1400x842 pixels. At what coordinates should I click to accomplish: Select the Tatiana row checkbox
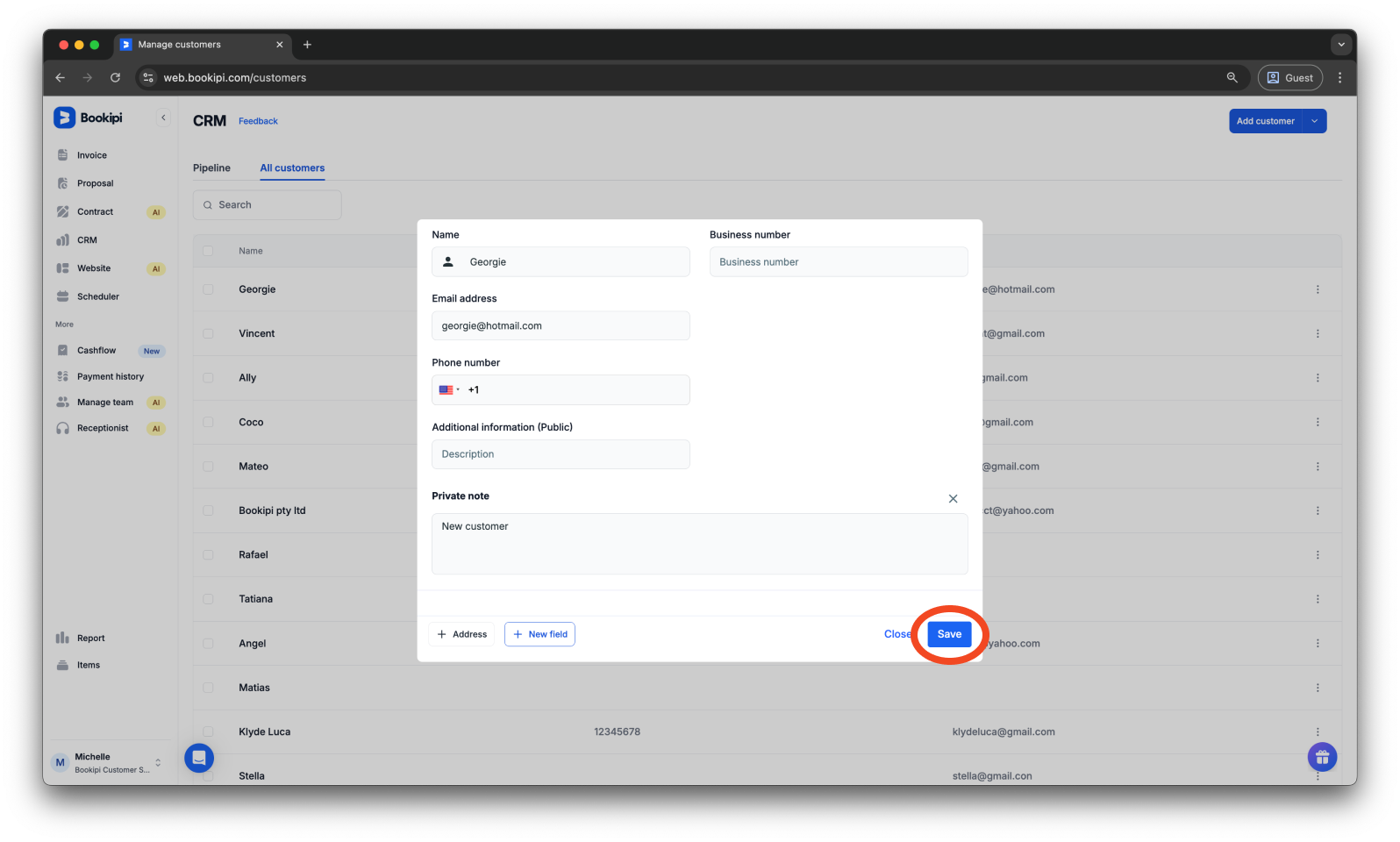[x=208, y=599]
